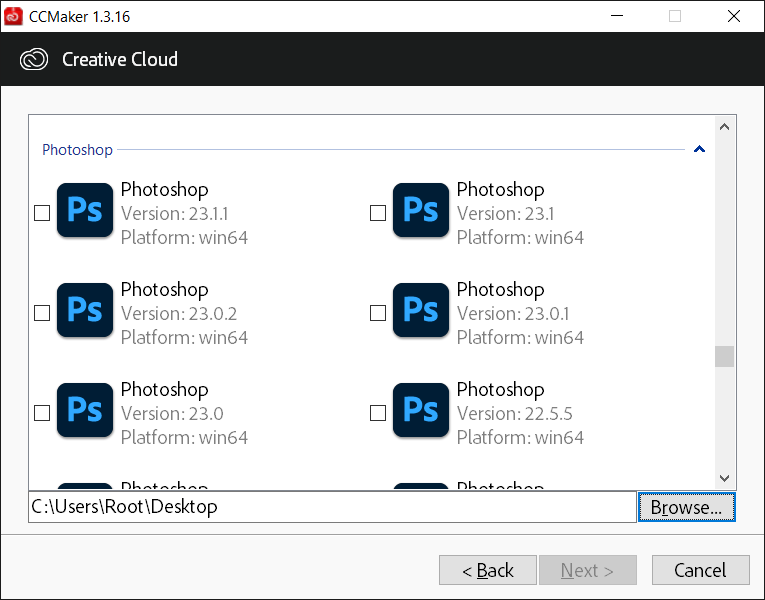Click the Creative Cloud logo in header
765x600 pixels.
34,60
